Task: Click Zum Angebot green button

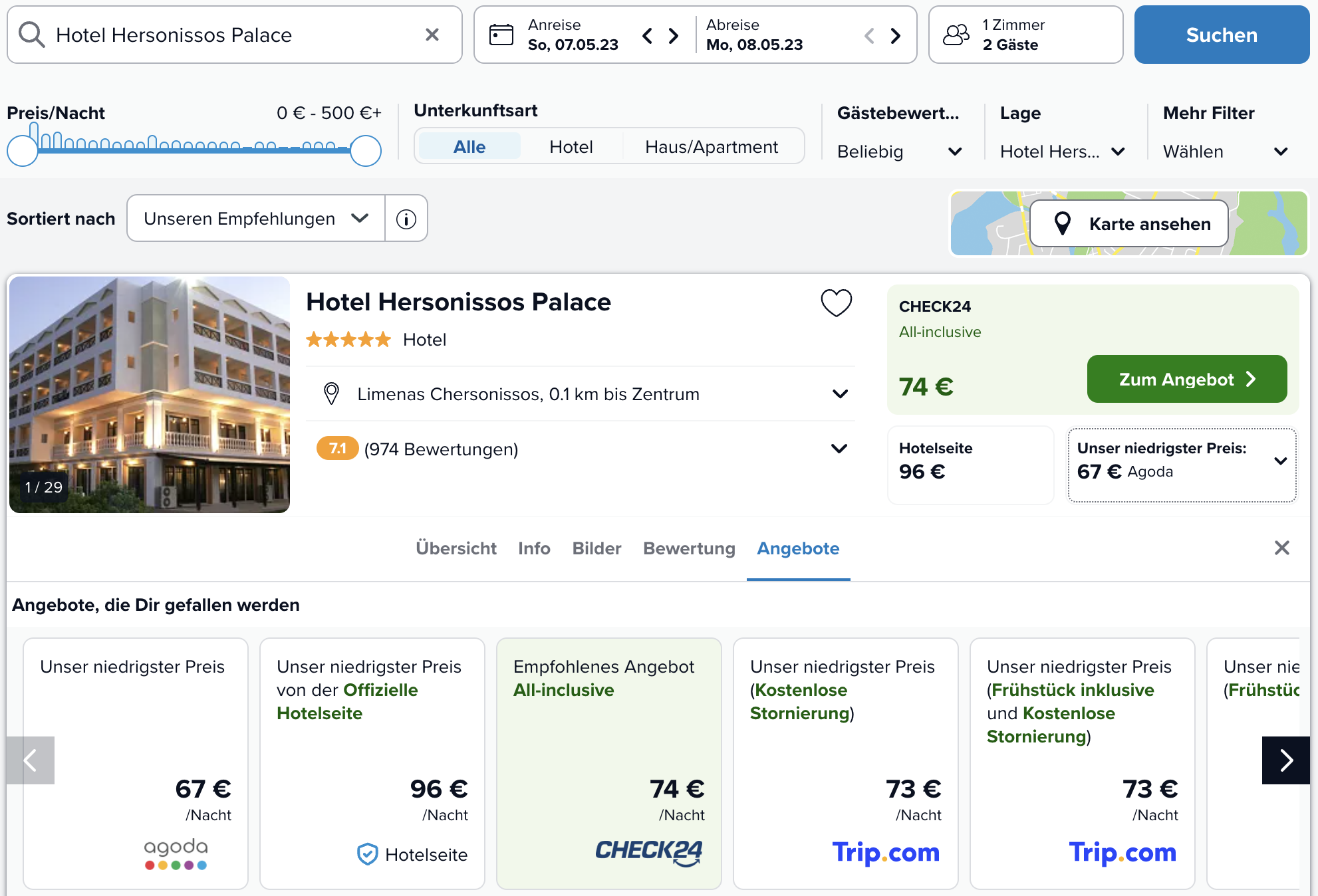Action: [1187, 379]
